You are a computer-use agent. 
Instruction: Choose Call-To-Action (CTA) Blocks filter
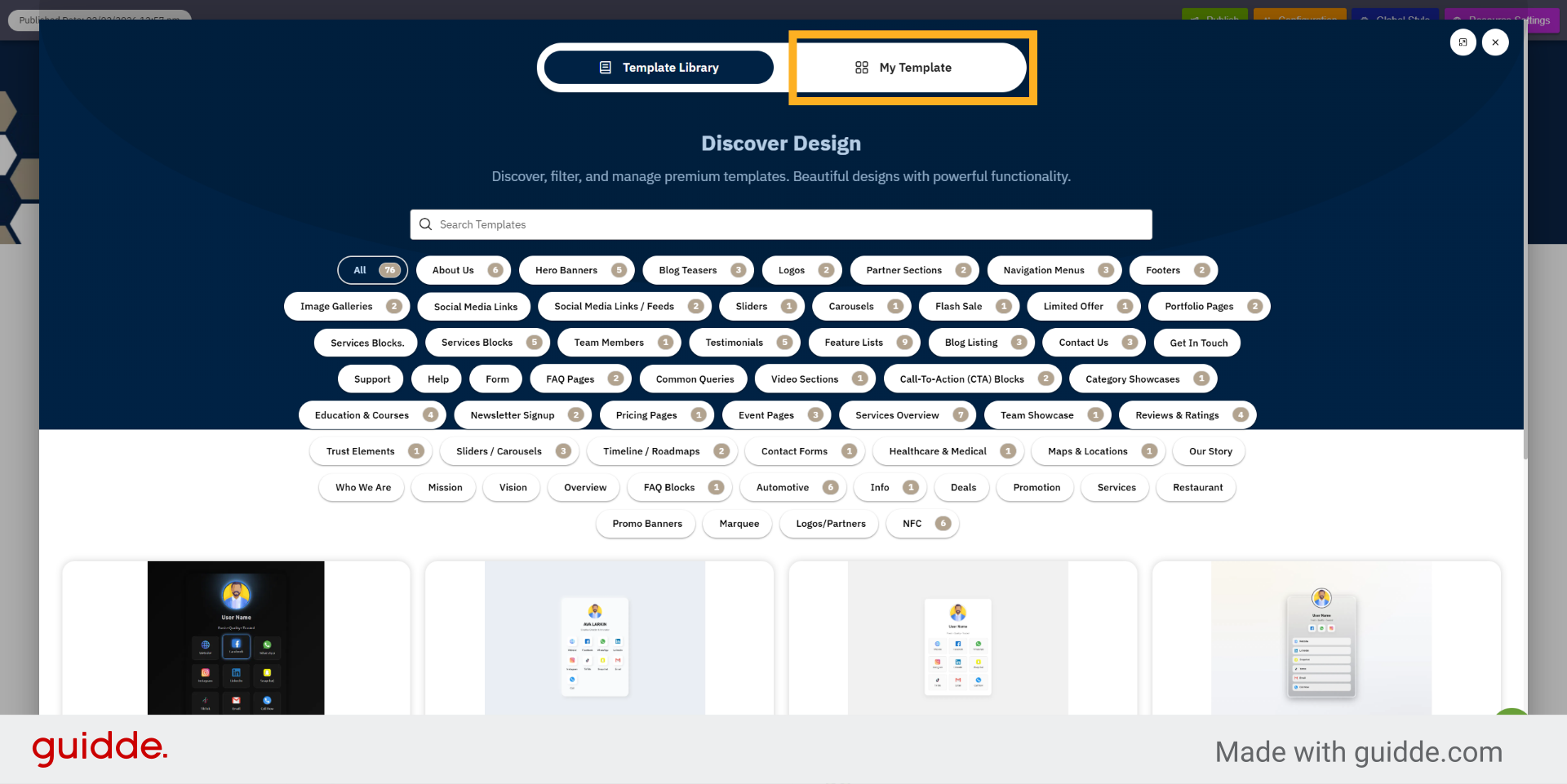point(972,379)
